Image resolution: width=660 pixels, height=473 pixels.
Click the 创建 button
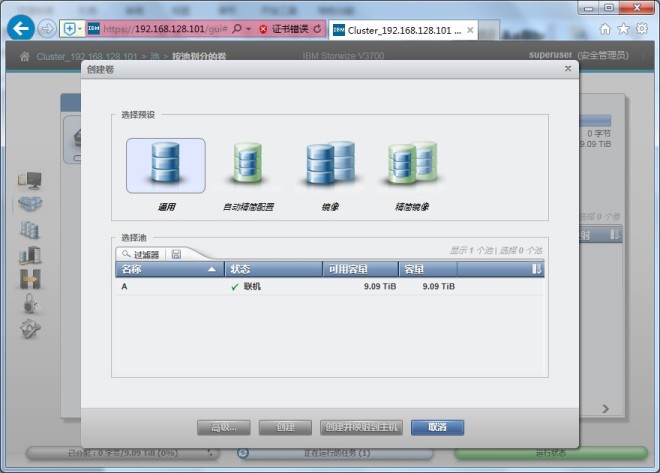click(285, 427)
